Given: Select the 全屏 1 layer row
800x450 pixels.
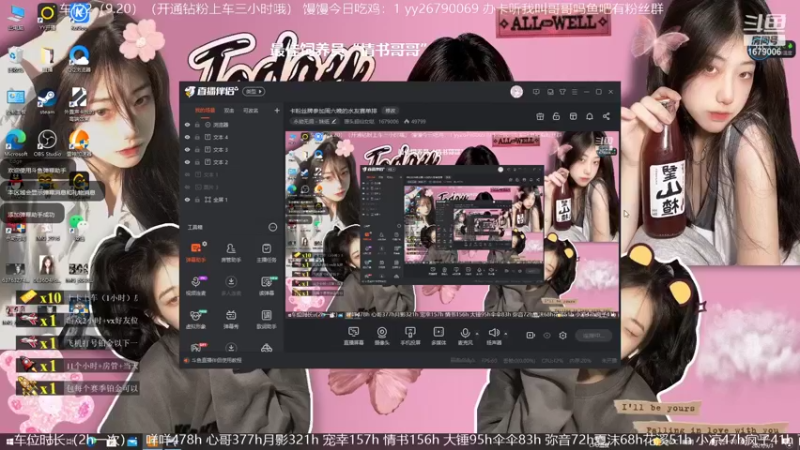Looking at the screenshot, I should coord(232,200).
